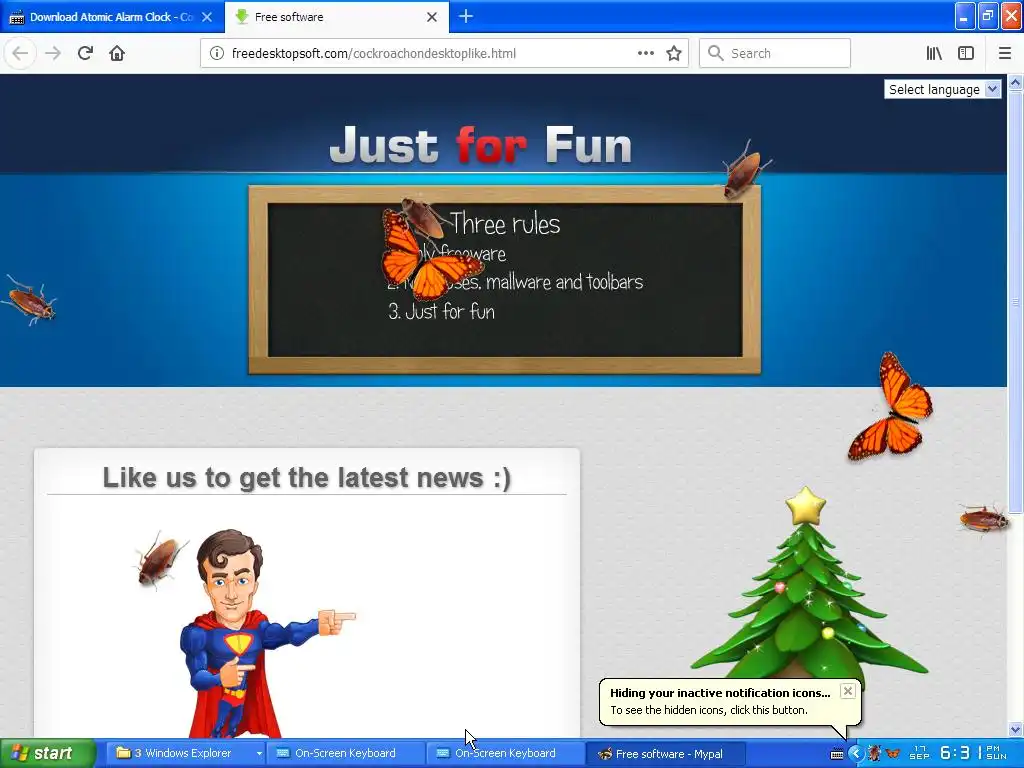This screenshot has height=768, width=1024.
Task: Go back to previous page
Action: pos(20,53)
